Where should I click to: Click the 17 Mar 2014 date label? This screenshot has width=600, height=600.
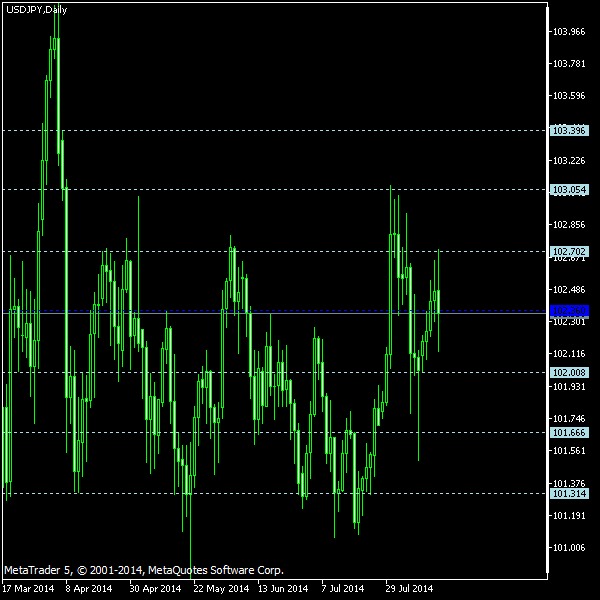28,589
